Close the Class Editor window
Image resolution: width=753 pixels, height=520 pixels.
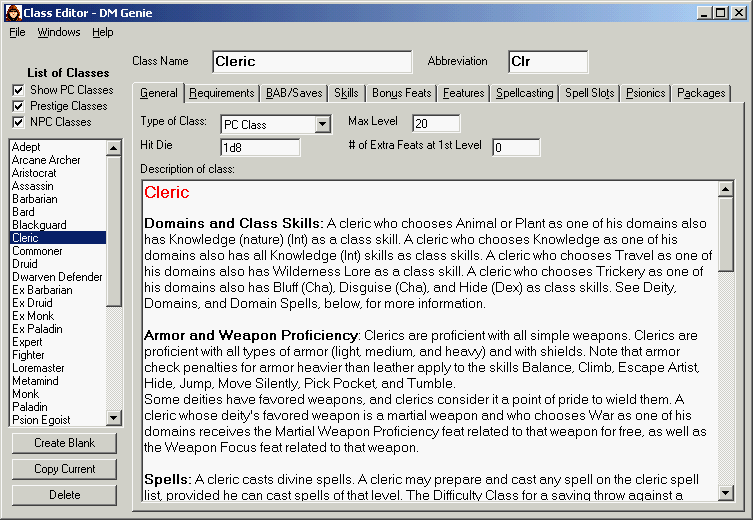tap(738, 13)
